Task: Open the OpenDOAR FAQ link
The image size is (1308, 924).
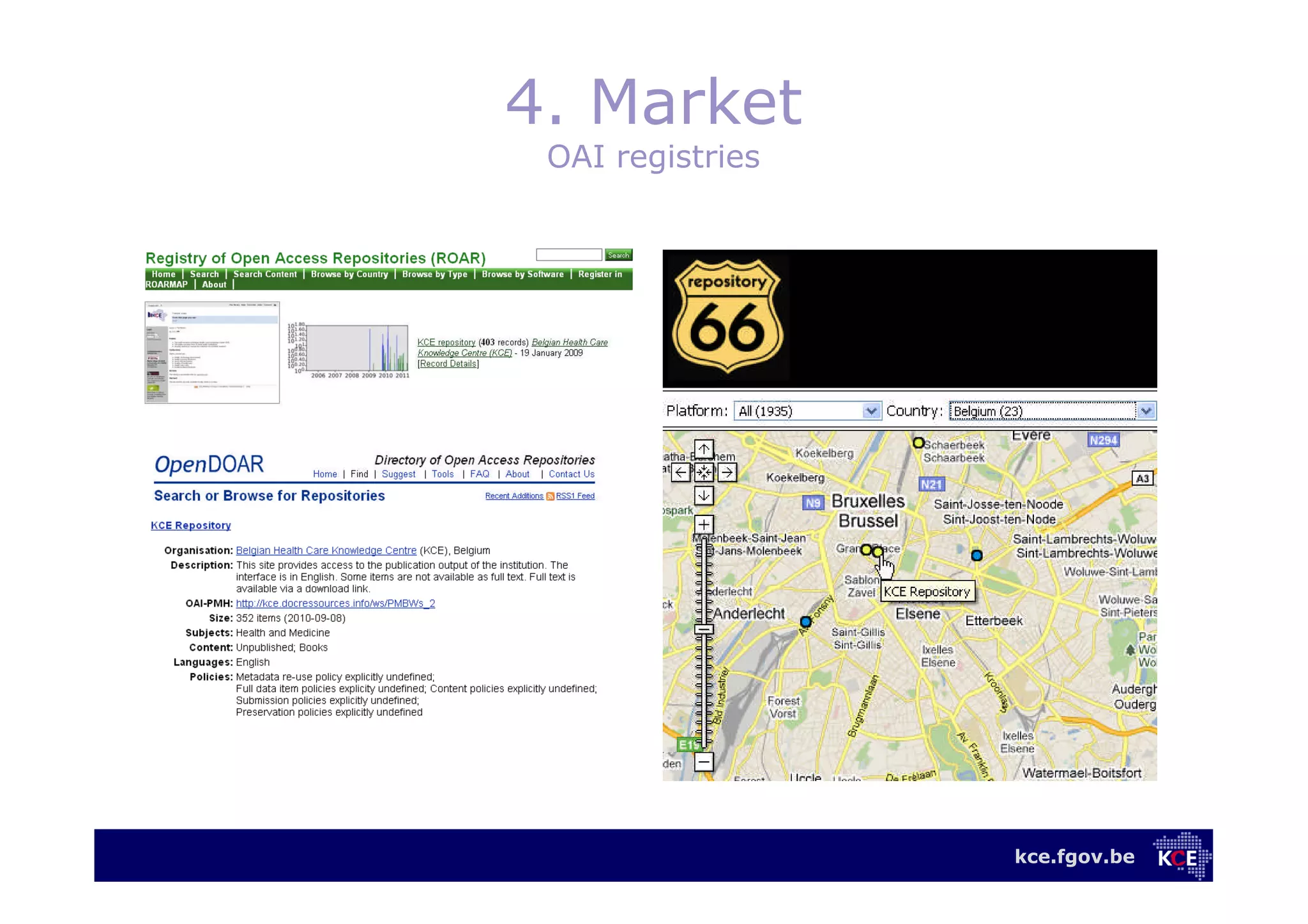Action: 480,474
